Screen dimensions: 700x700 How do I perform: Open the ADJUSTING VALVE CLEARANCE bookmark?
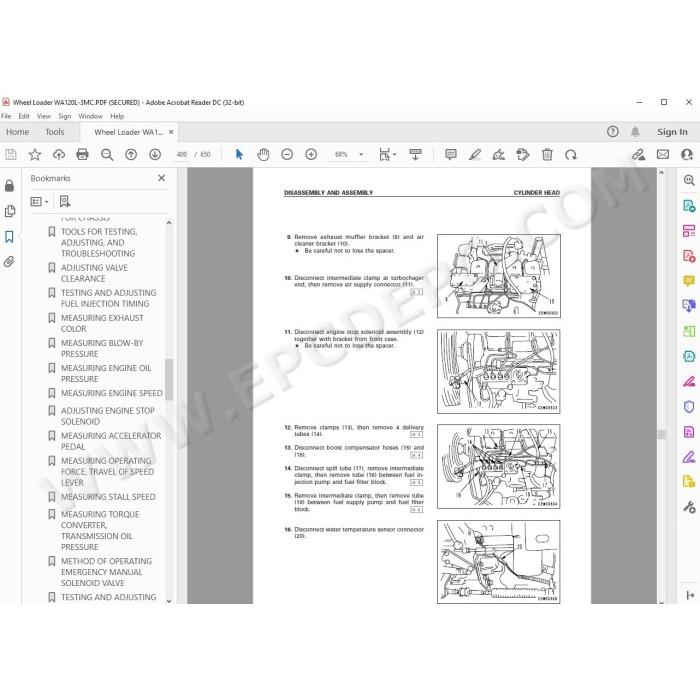(x=94, y=273)
